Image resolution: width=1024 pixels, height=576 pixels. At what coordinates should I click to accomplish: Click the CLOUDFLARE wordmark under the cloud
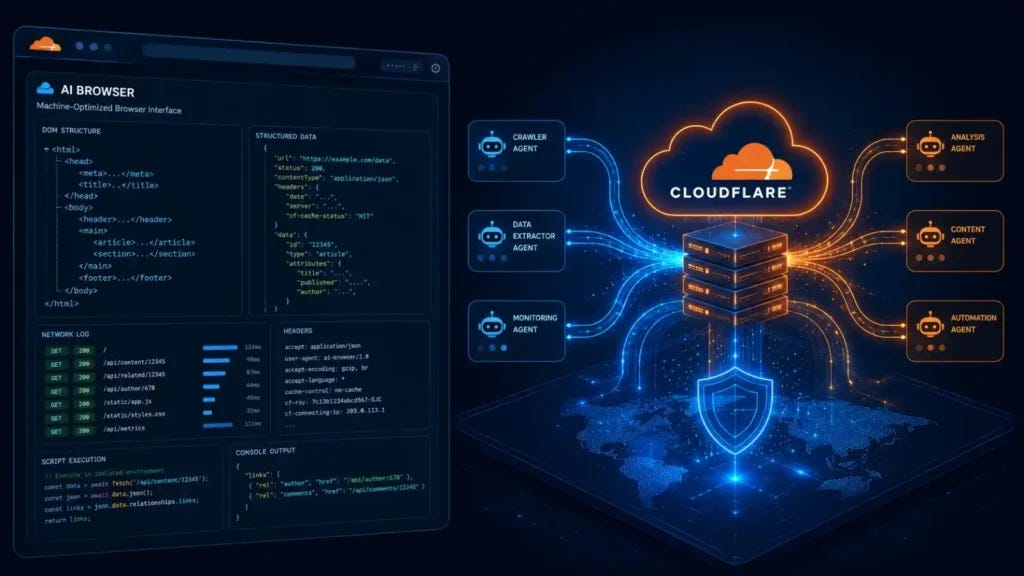tap(729, 193)
